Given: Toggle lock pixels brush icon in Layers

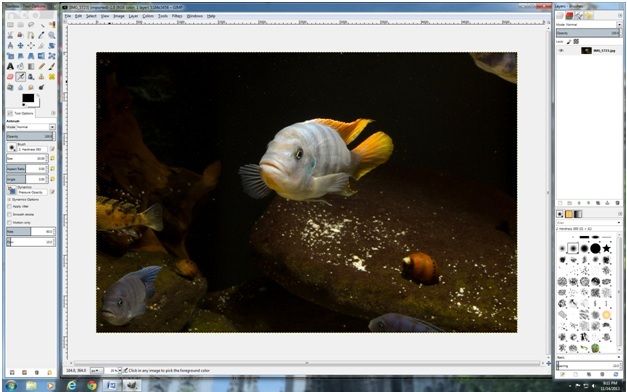Looking at the screenshot, I should coord(569,41).
